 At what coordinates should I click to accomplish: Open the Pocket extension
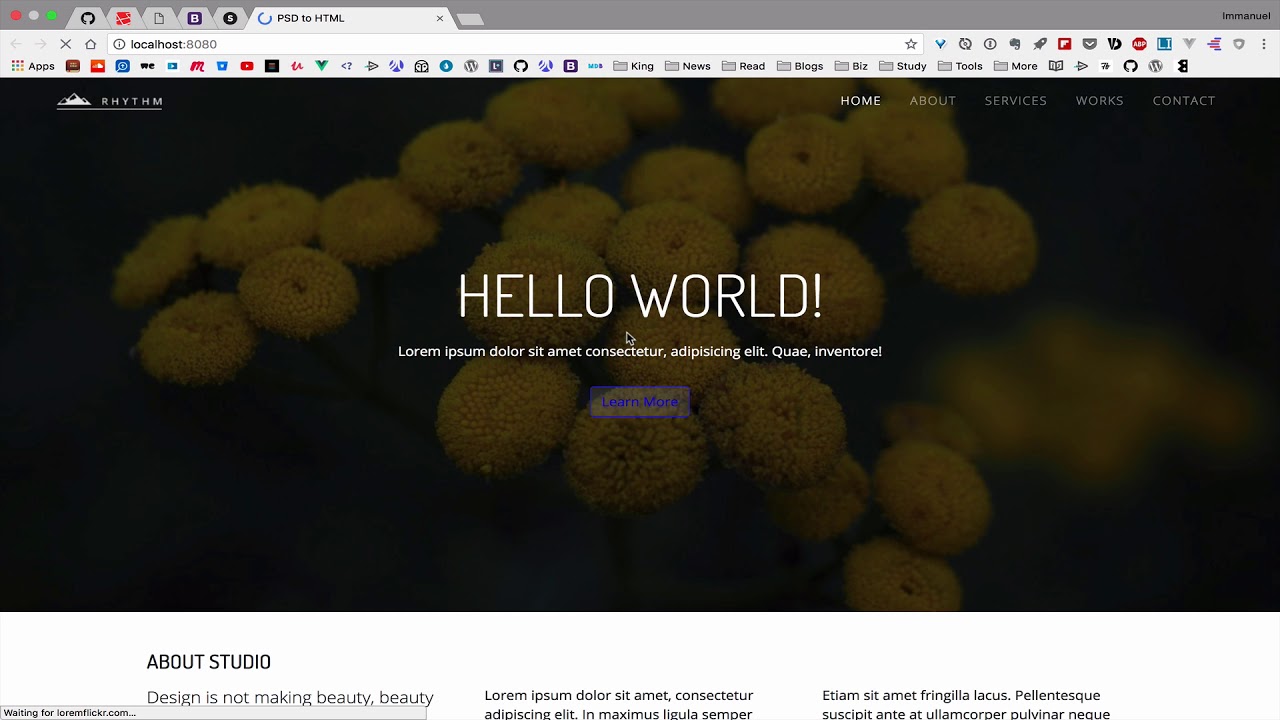point(1089,44)
